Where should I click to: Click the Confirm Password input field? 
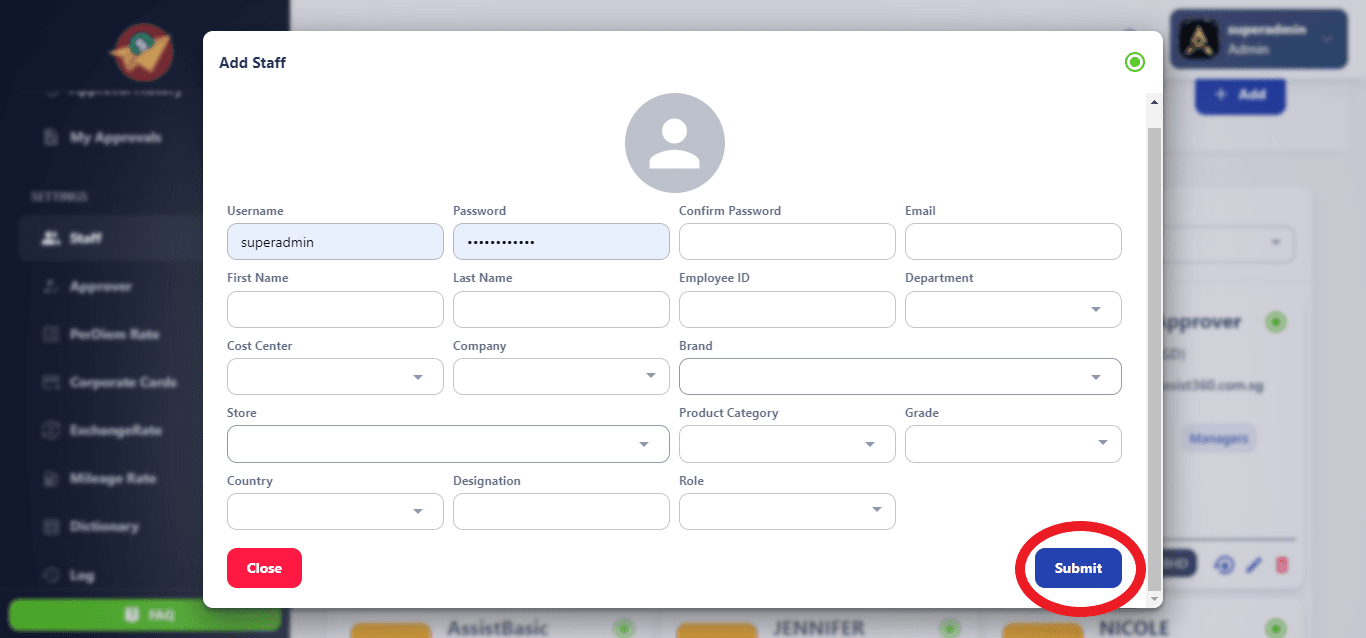click(786, 242)
